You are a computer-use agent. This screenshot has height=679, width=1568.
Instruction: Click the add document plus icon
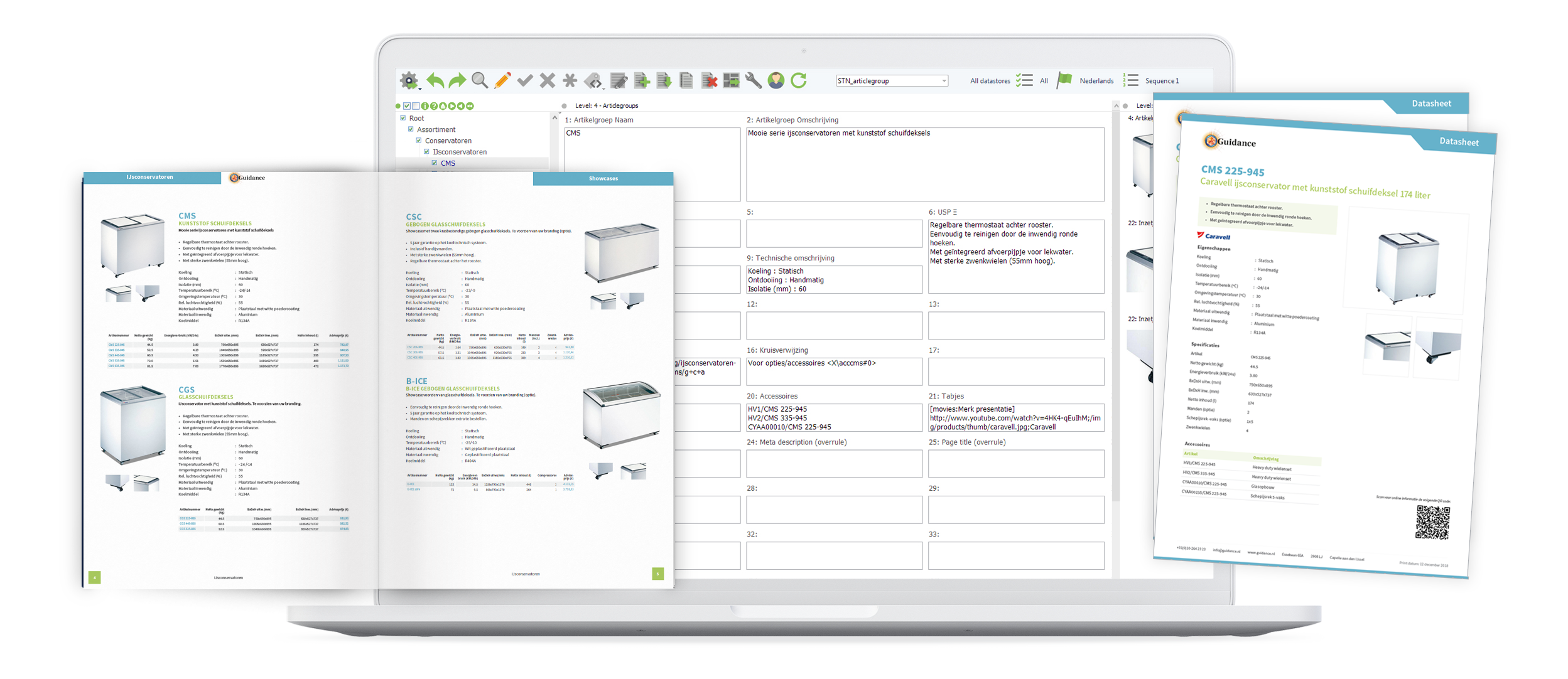click(641, 80)
